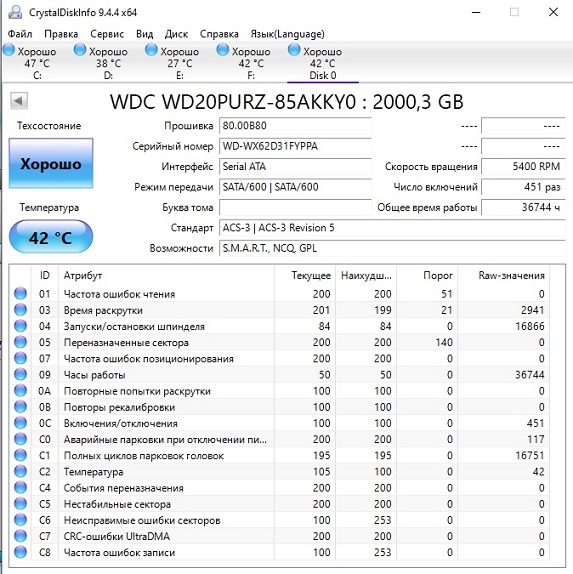Click status icon for attribute 01
Screen dimensions: 573x574
click(x=21, y=294)
